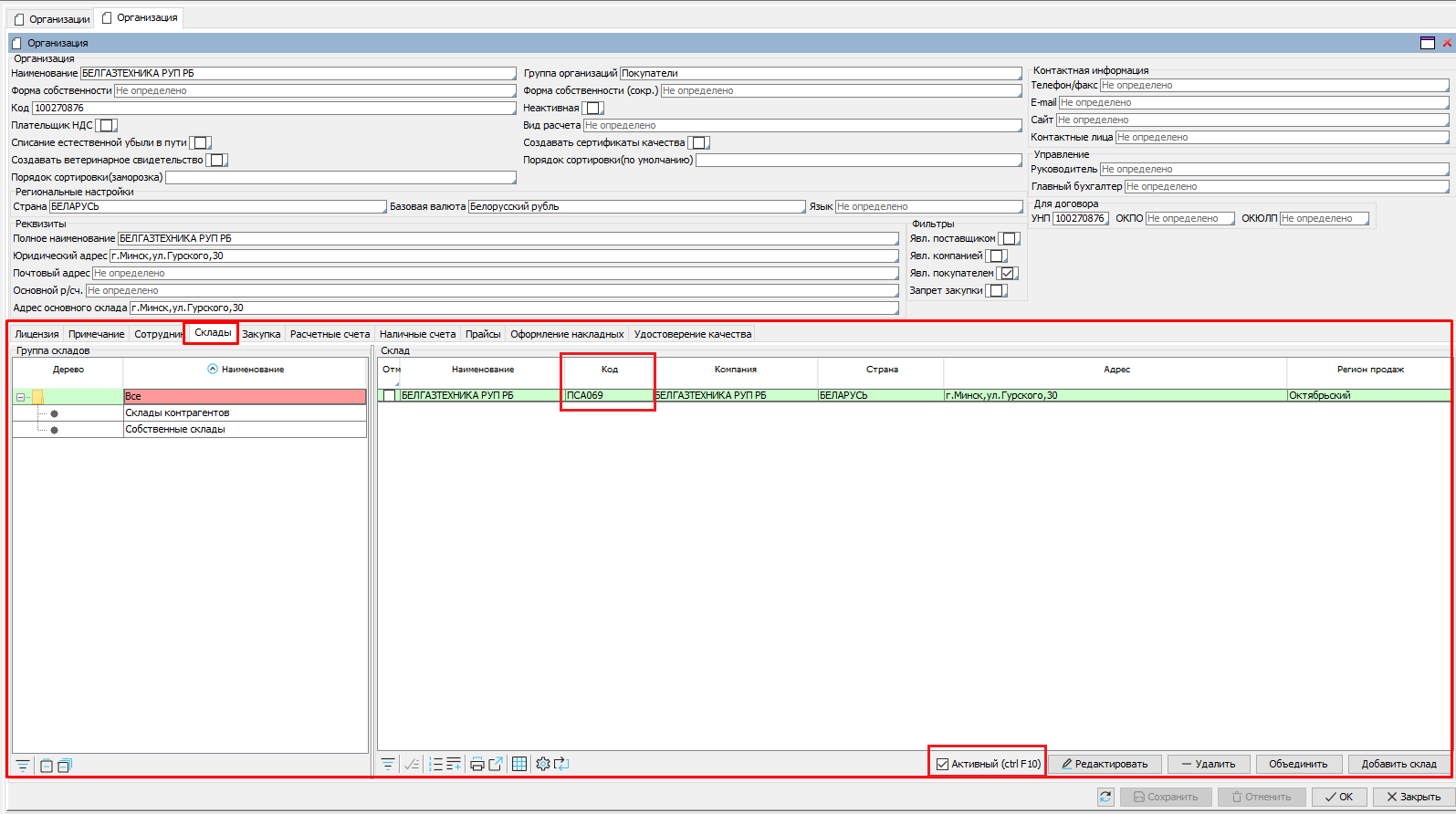Click the Добавить склад button
Screen dimensions: 1456x814
pyautogui.click(x=1398, y=764)
